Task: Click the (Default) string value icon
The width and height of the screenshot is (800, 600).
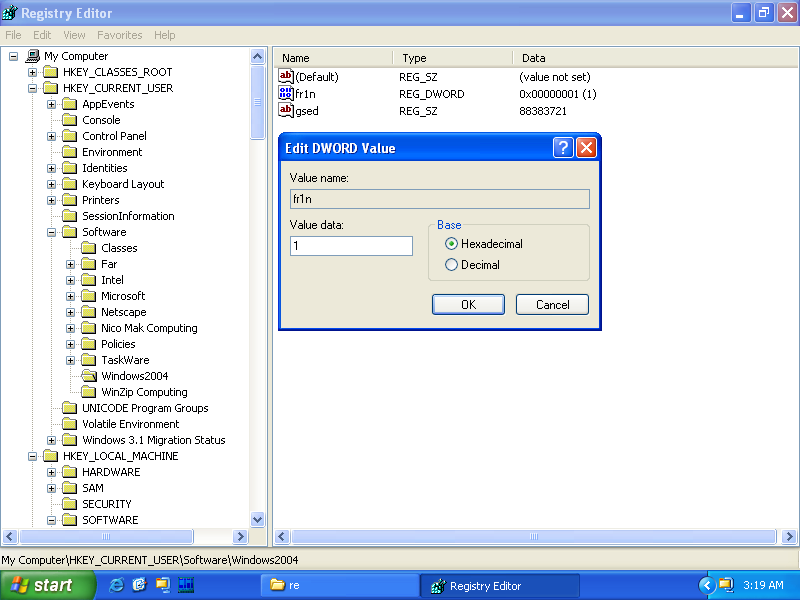Action: click(x=286, y=77)
